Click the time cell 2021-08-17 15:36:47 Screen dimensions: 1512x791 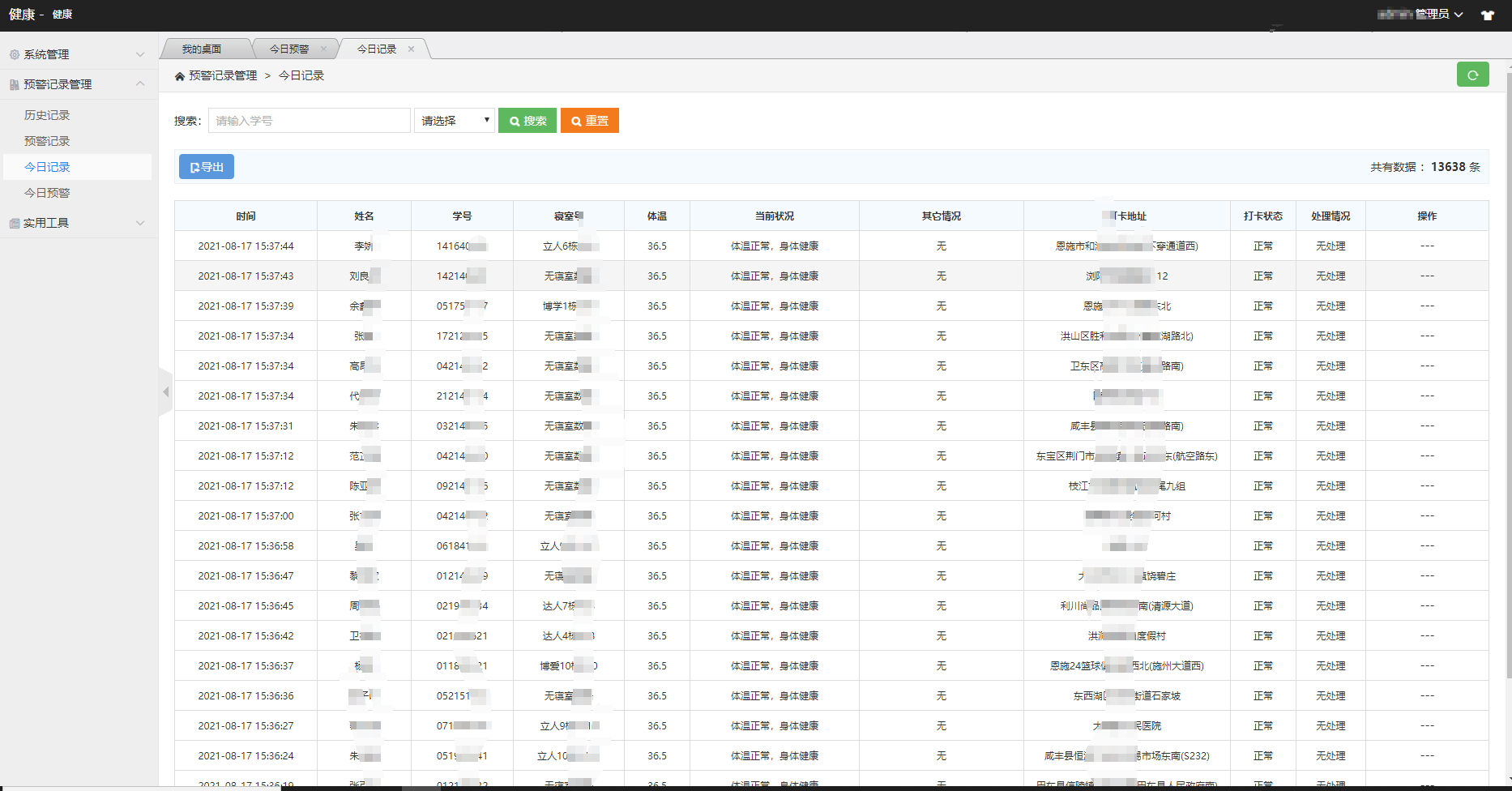(x=246, y=576)
